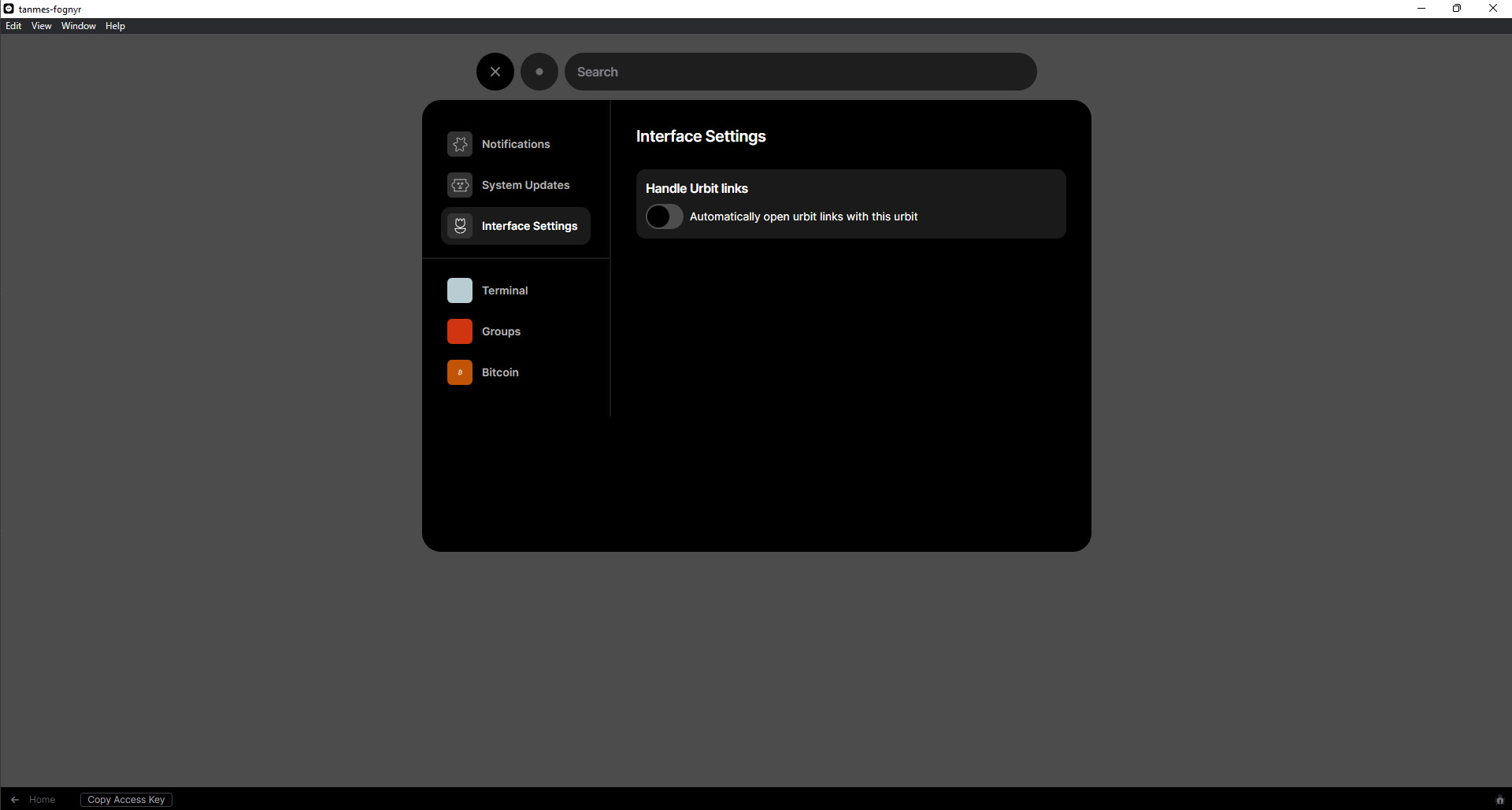
Task: Open the Edit menu
Action: 13,26
